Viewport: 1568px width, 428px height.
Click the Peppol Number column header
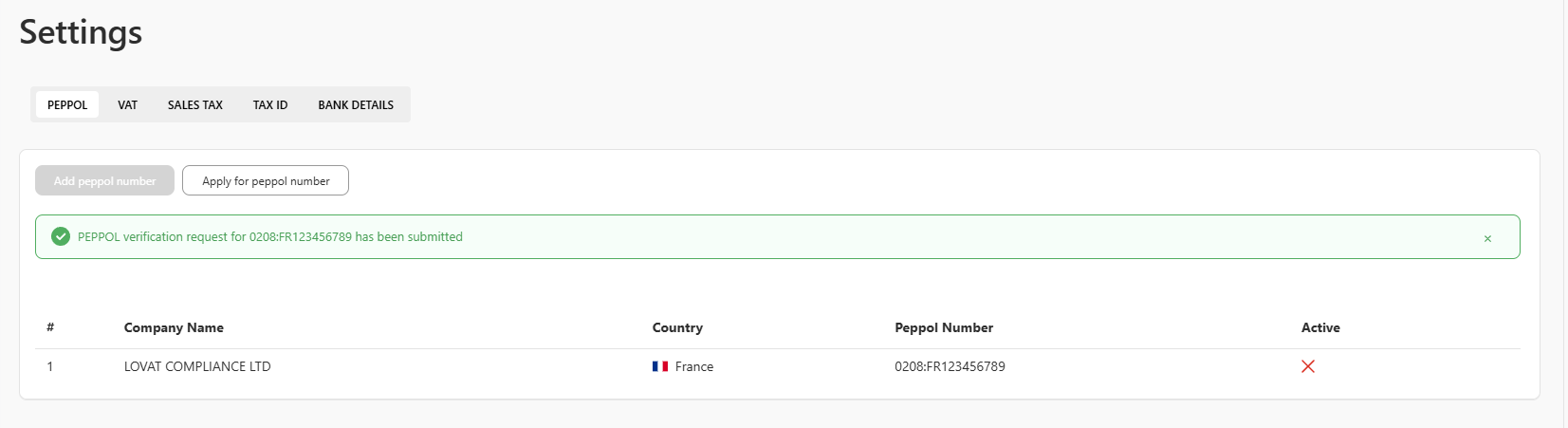coord(944,327)
